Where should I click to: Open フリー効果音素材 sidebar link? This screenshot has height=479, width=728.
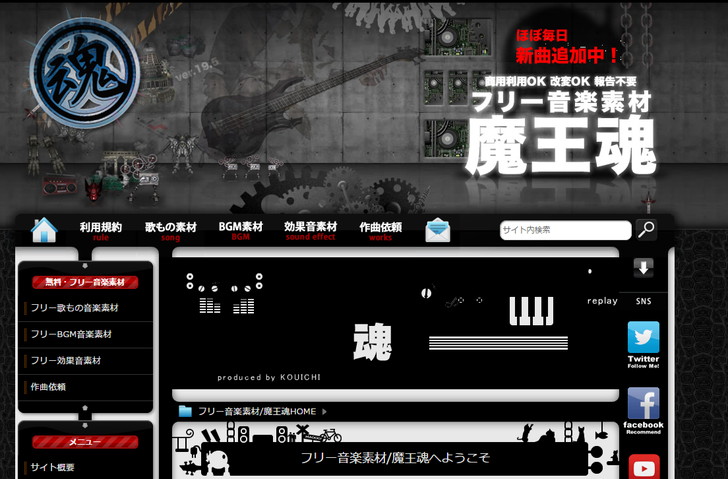(x=65, y=361)
